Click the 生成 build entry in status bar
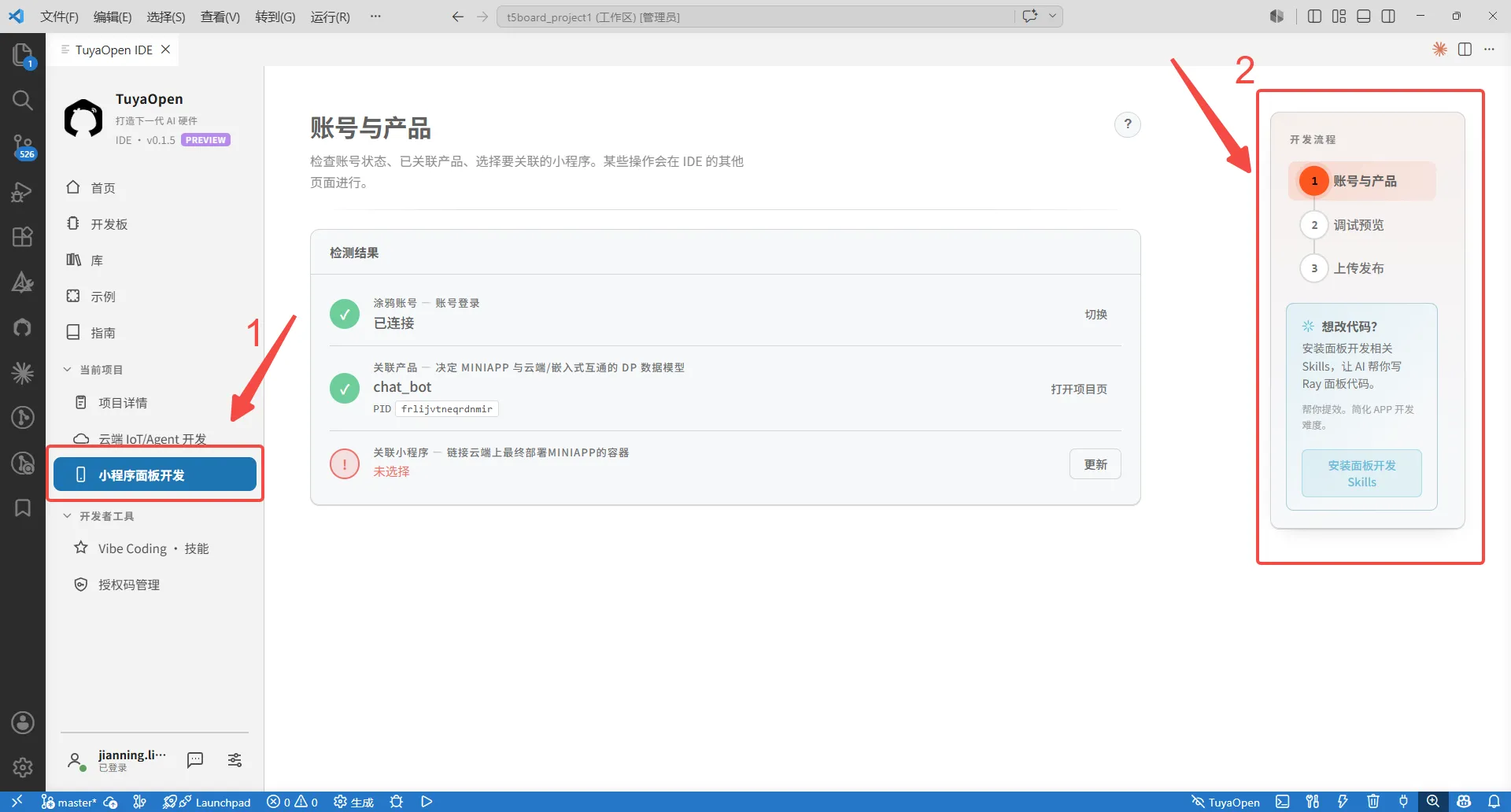 tap(353, 802)
